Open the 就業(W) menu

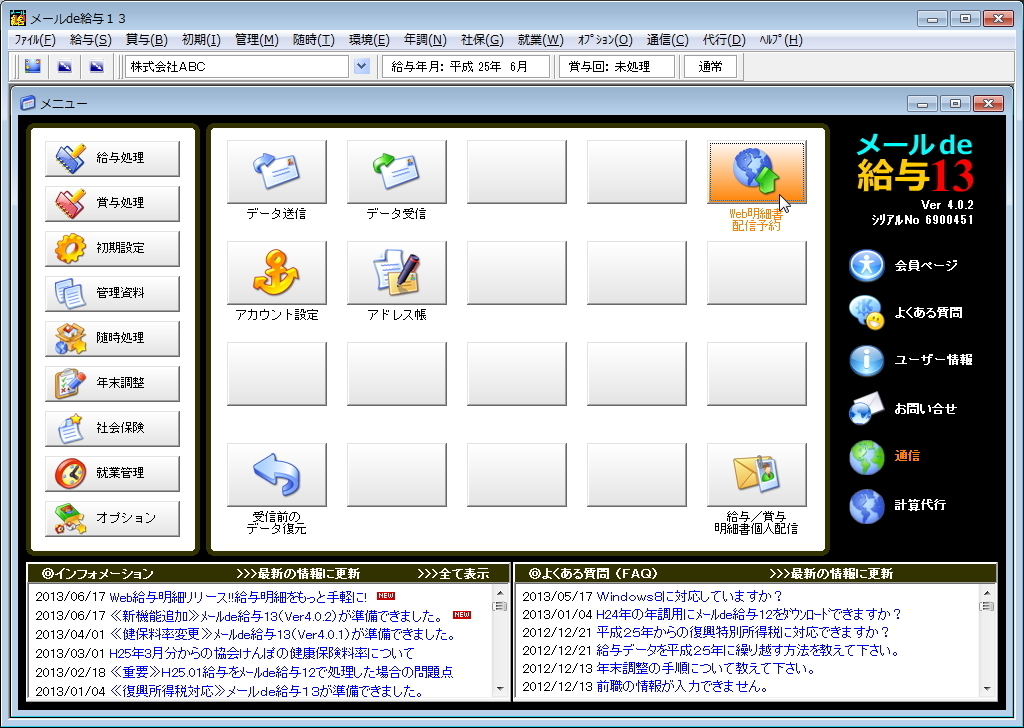(540, 40)
